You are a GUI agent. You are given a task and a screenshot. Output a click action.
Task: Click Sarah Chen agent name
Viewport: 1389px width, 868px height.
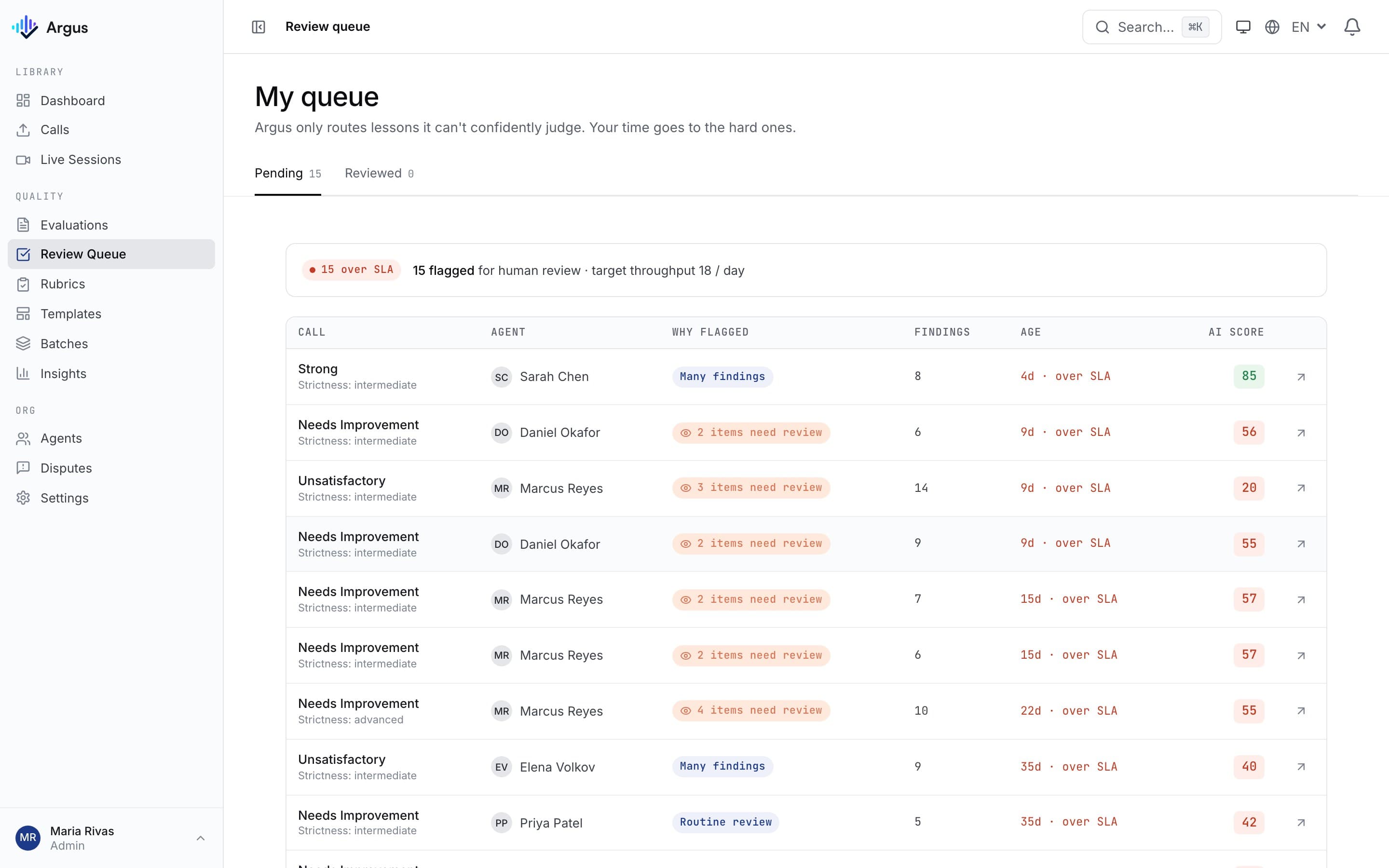tap(554, 377)
